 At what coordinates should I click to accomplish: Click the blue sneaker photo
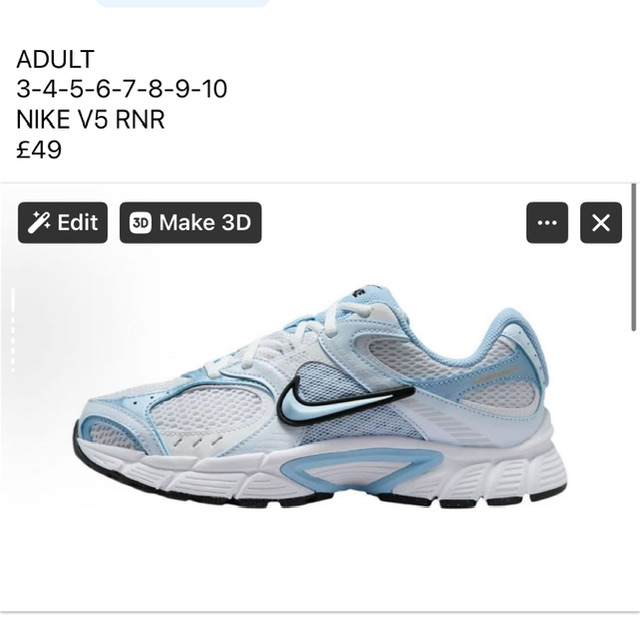coord(319,397)
